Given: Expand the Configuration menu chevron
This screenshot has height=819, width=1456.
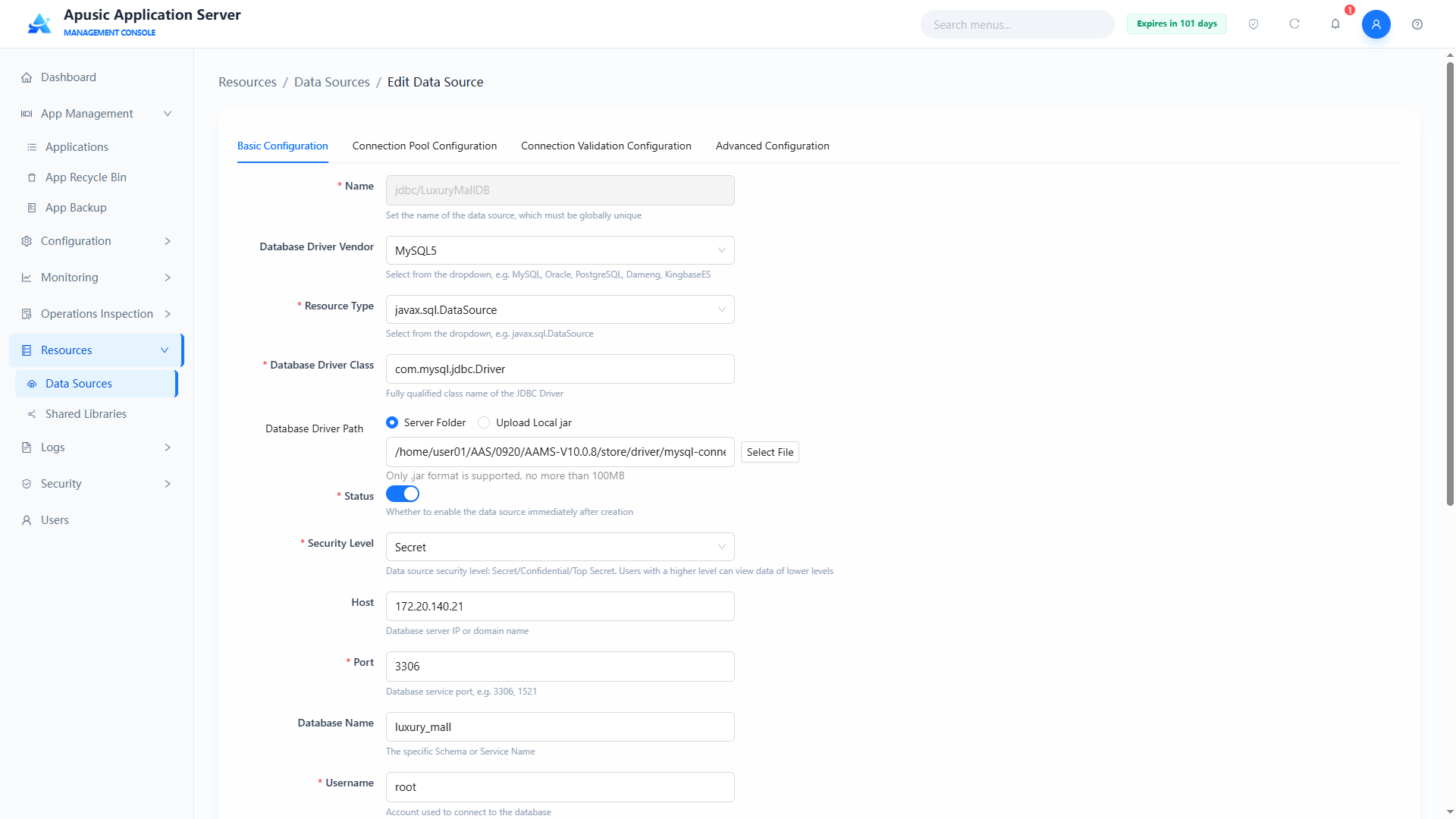Looking at the screenshot, I should [x=168, y=241].
